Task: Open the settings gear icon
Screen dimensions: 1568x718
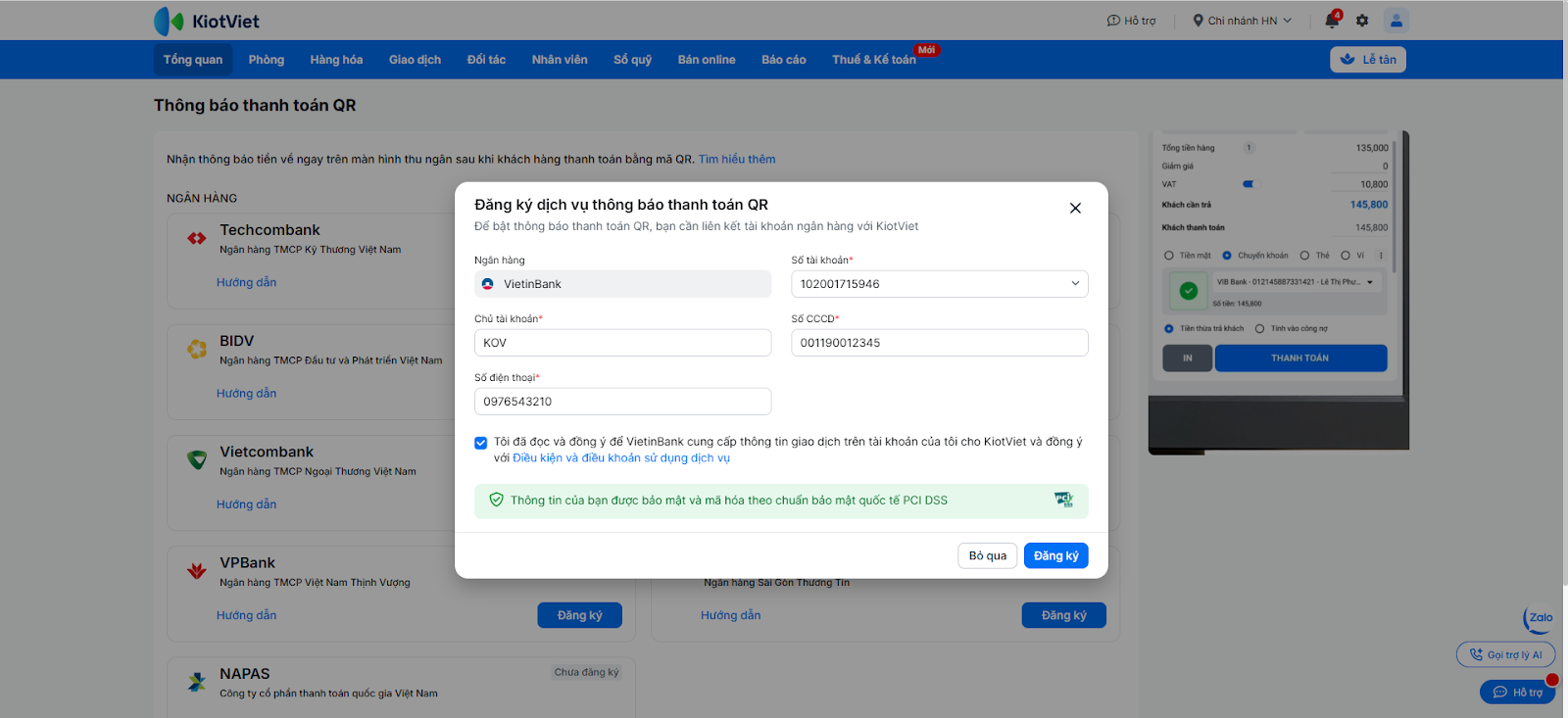Action: click(1362, 21)
